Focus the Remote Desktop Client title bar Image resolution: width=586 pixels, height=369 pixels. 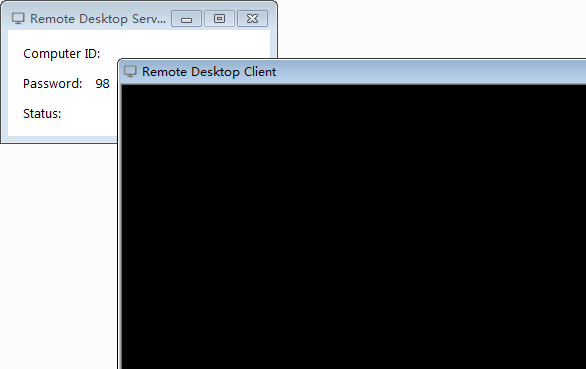click(x=430, y=72)
